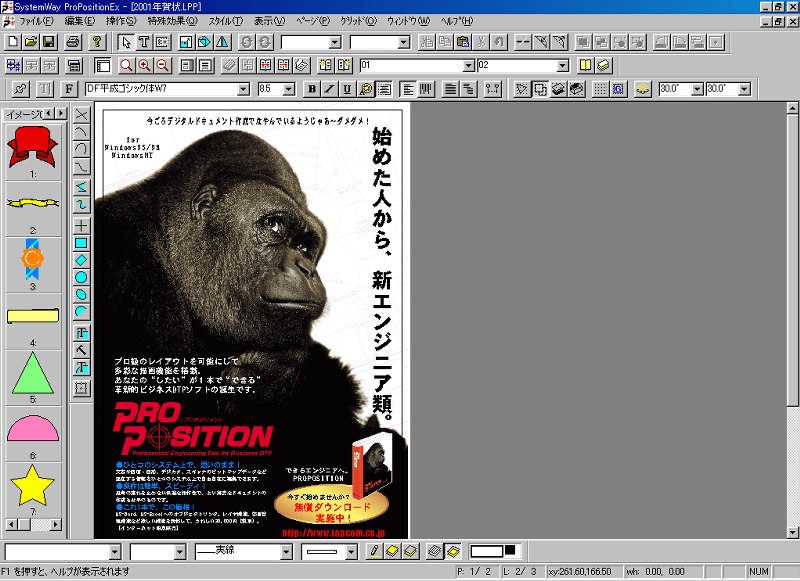
Task: Click the blue G grid icon
Action: pyautogui.click(x=618, y=89)
